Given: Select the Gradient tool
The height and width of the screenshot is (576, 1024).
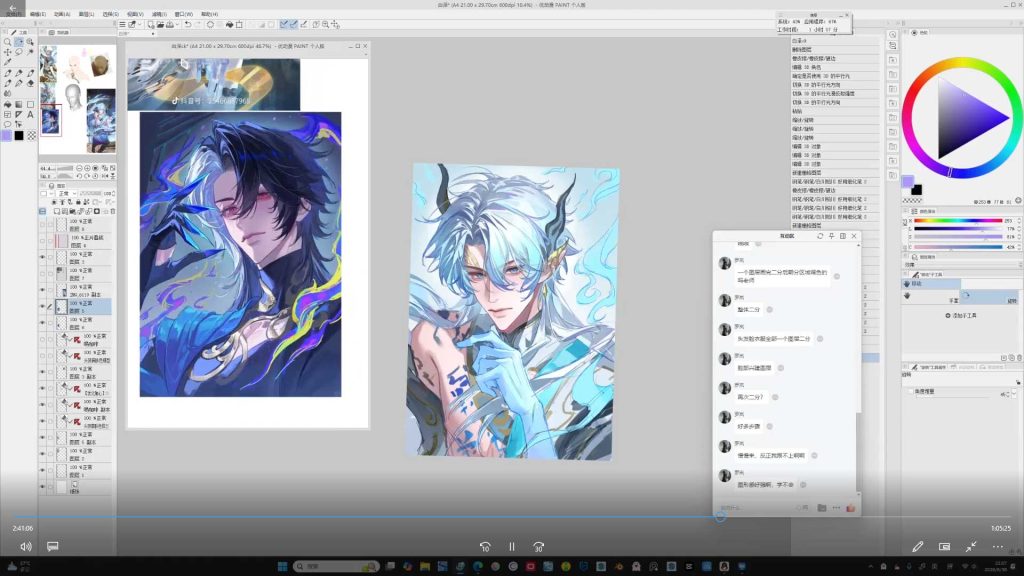Looking at the screenshot, I should point(19,104).
